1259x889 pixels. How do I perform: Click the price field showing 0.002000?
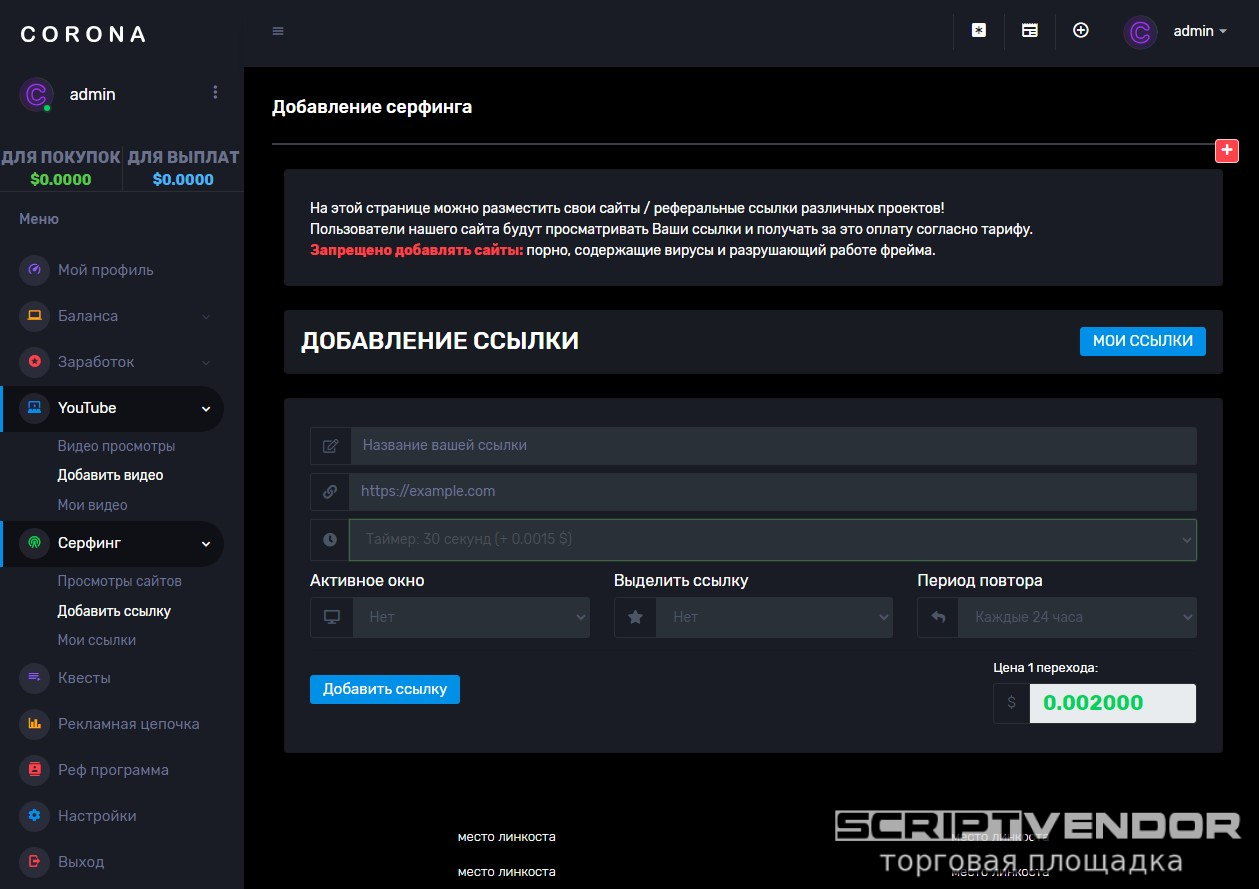pos(1113,703)
